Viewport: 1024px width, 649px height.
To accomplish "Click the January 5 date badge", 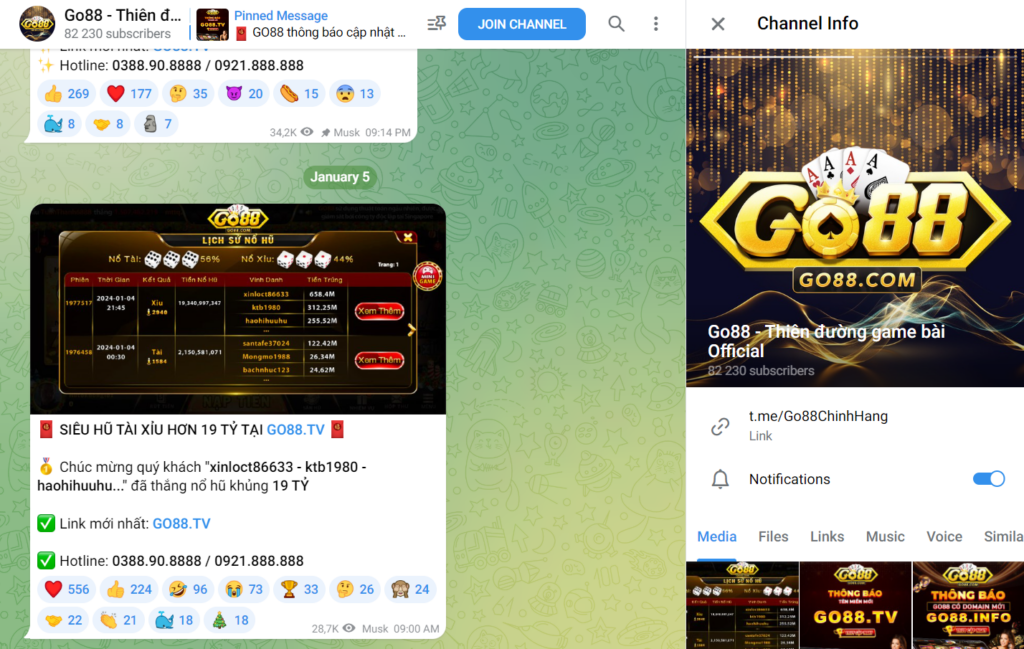I will pyautogui.click(x=340, y=177).
